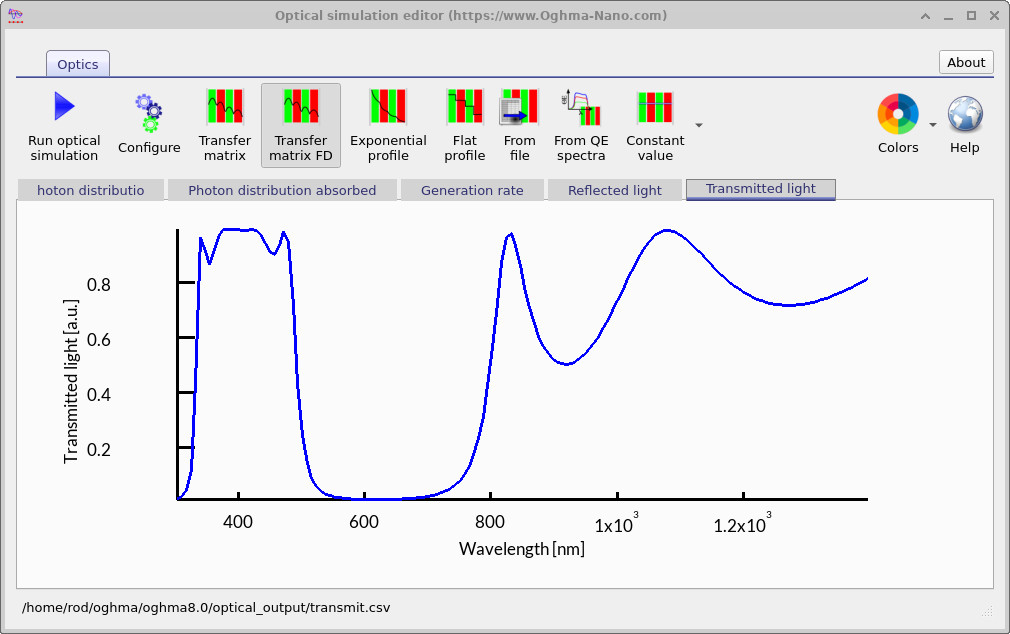Toggle the Transfer matrix FD model
1010x634 pixels.
(301, 125)
